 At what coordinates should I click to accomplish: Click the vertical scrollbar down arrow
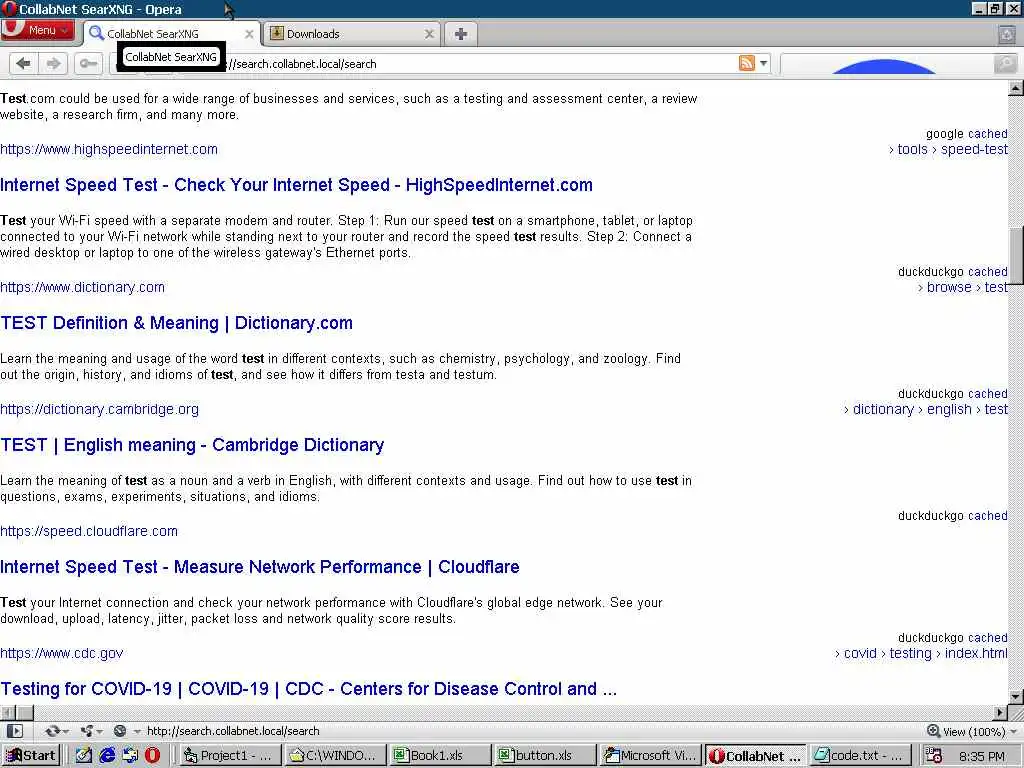tap(1016, 697)
